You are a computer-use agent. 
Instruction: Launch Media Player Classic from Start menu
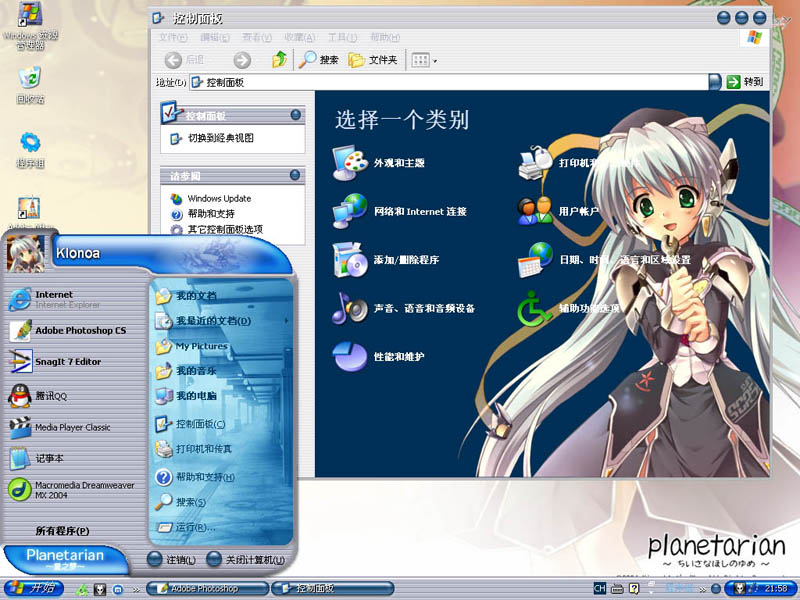pyautogui.click(x=76, y=428)
